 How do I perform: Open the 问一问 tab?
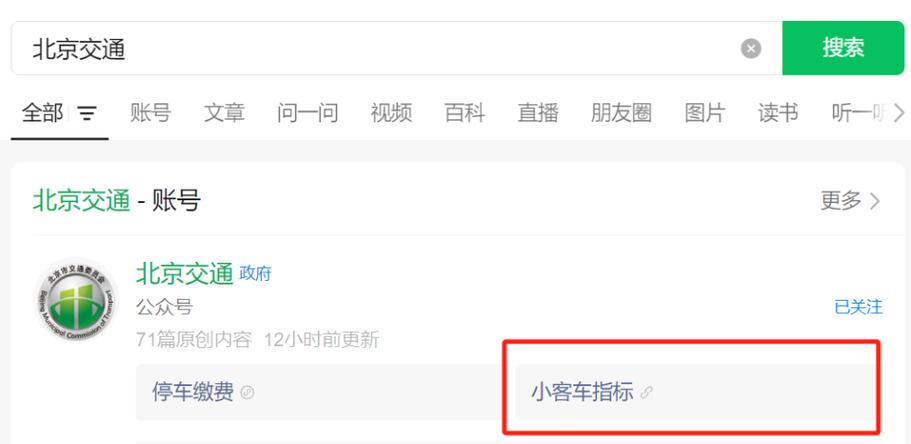(x=307, y=113)
